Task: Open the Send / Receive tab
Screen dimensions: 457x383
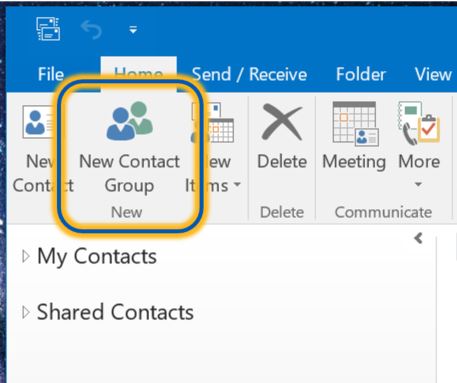Action: pyautogui.click(x=249, y=74)
